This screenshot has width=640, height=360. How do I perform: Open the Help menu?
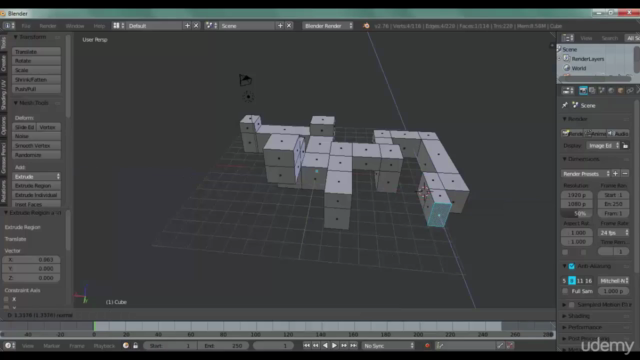tap(99, 26)
